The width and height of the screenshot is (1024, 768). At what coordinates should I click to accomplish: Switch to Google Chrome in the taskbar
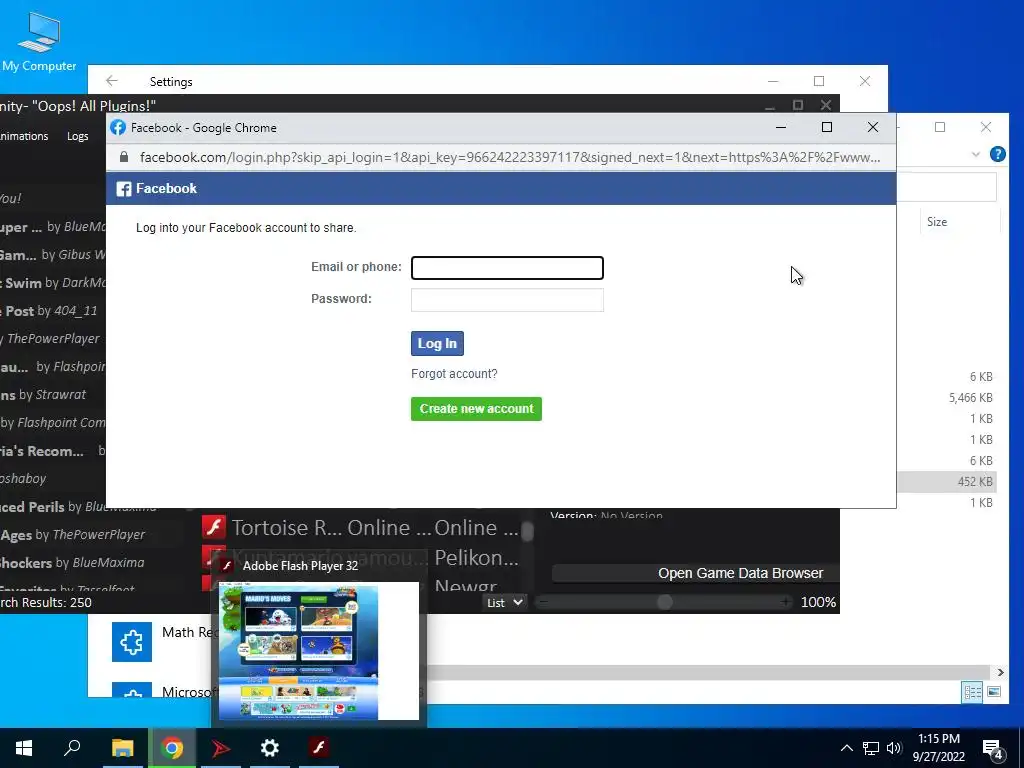coord(172,748)
